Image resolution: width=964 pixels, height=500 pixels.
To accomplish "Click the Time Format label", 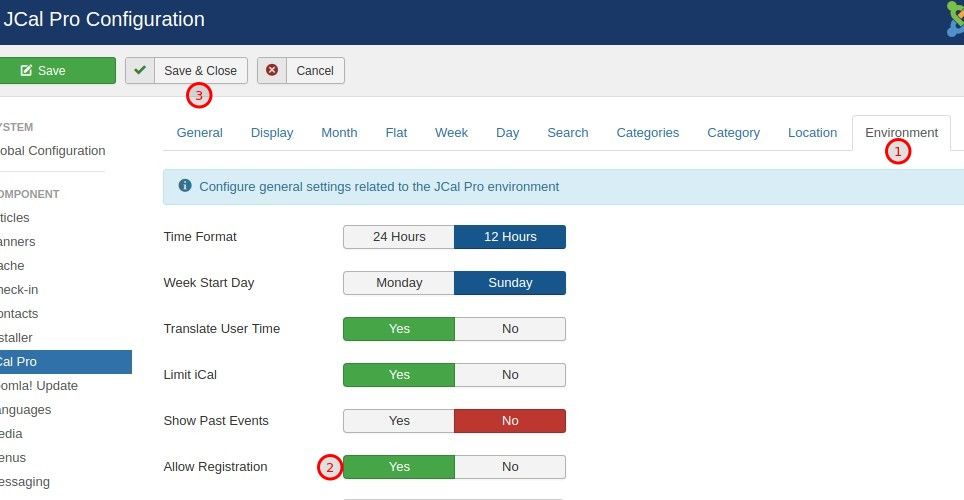I will coord(200,237).
